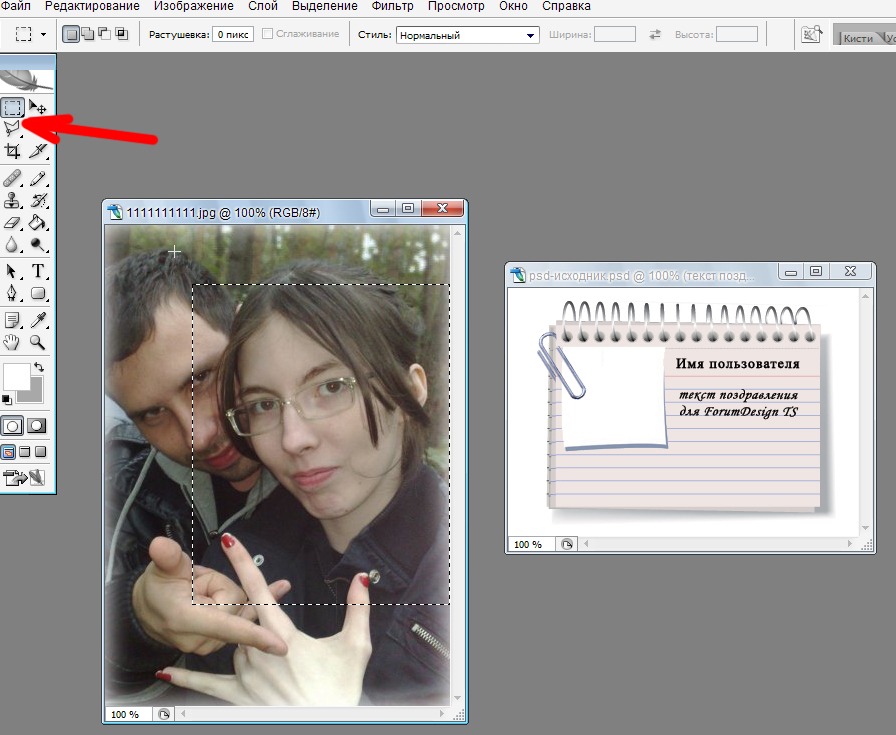Select the Rectangular Marquee tool

[13, 107]
